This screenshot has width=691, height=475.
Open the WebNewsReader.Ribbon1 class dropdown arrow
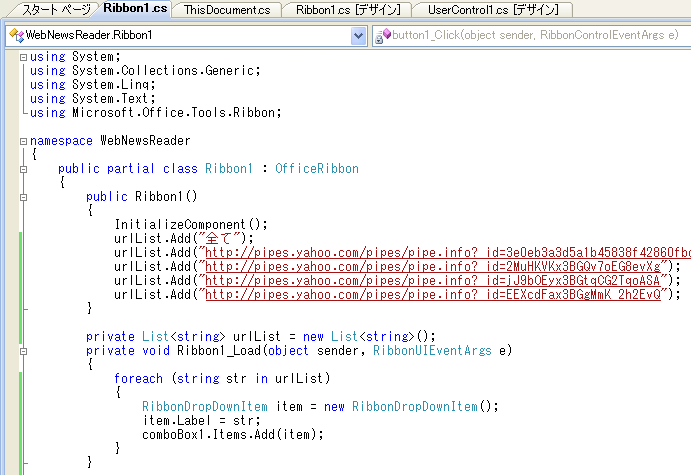point(358,35)
